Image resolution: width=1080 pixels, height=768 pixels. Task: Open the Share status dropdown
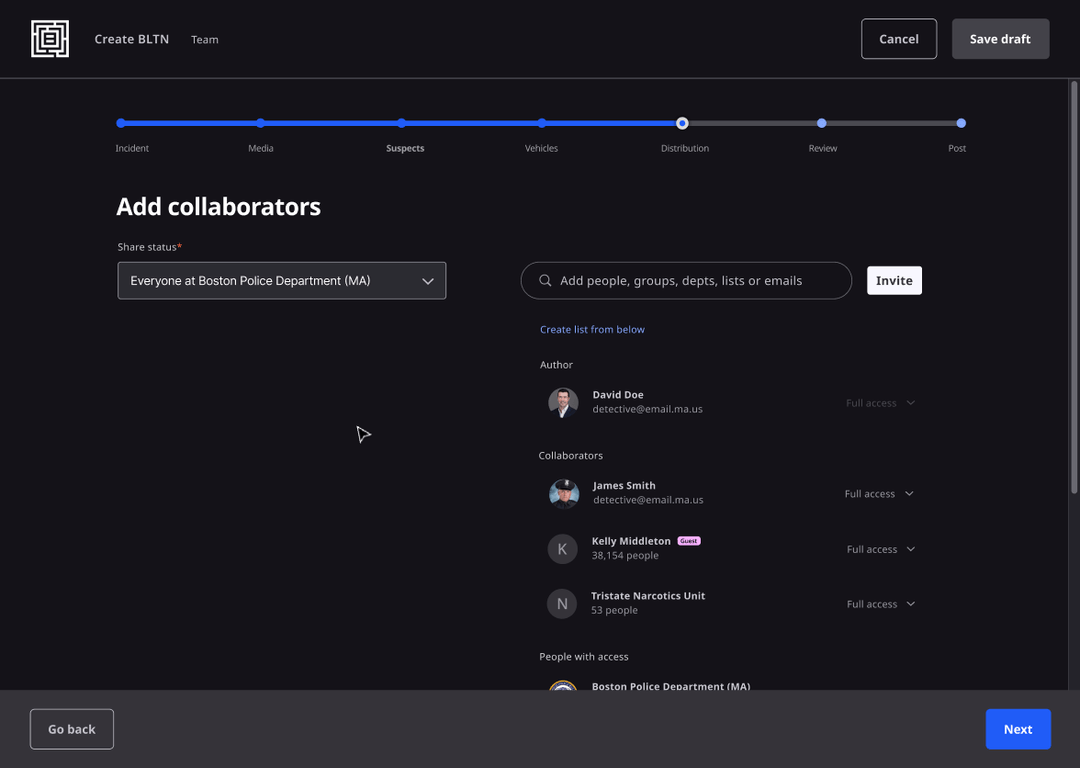pos(281,280)
